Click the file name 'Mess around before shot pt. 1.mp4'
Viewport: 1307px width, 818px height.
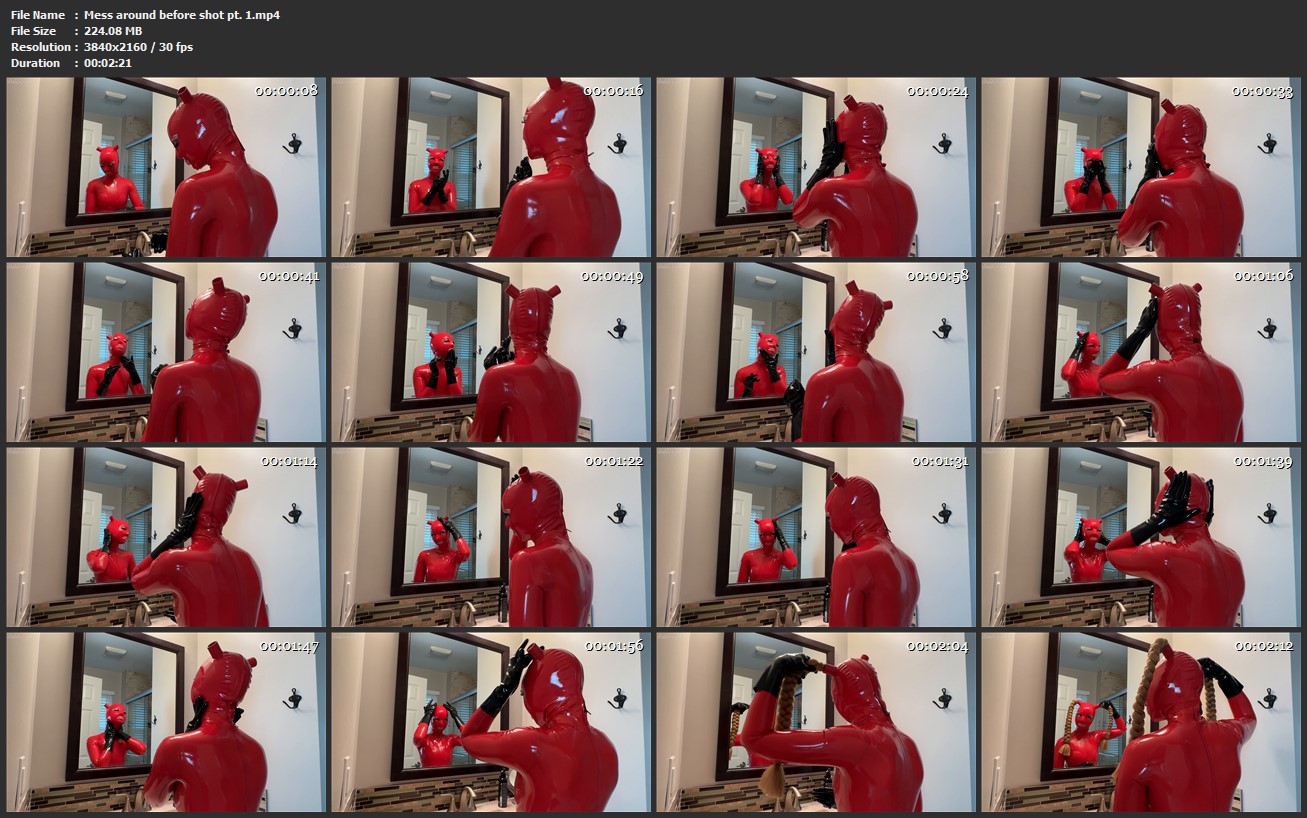click(182, 15)
